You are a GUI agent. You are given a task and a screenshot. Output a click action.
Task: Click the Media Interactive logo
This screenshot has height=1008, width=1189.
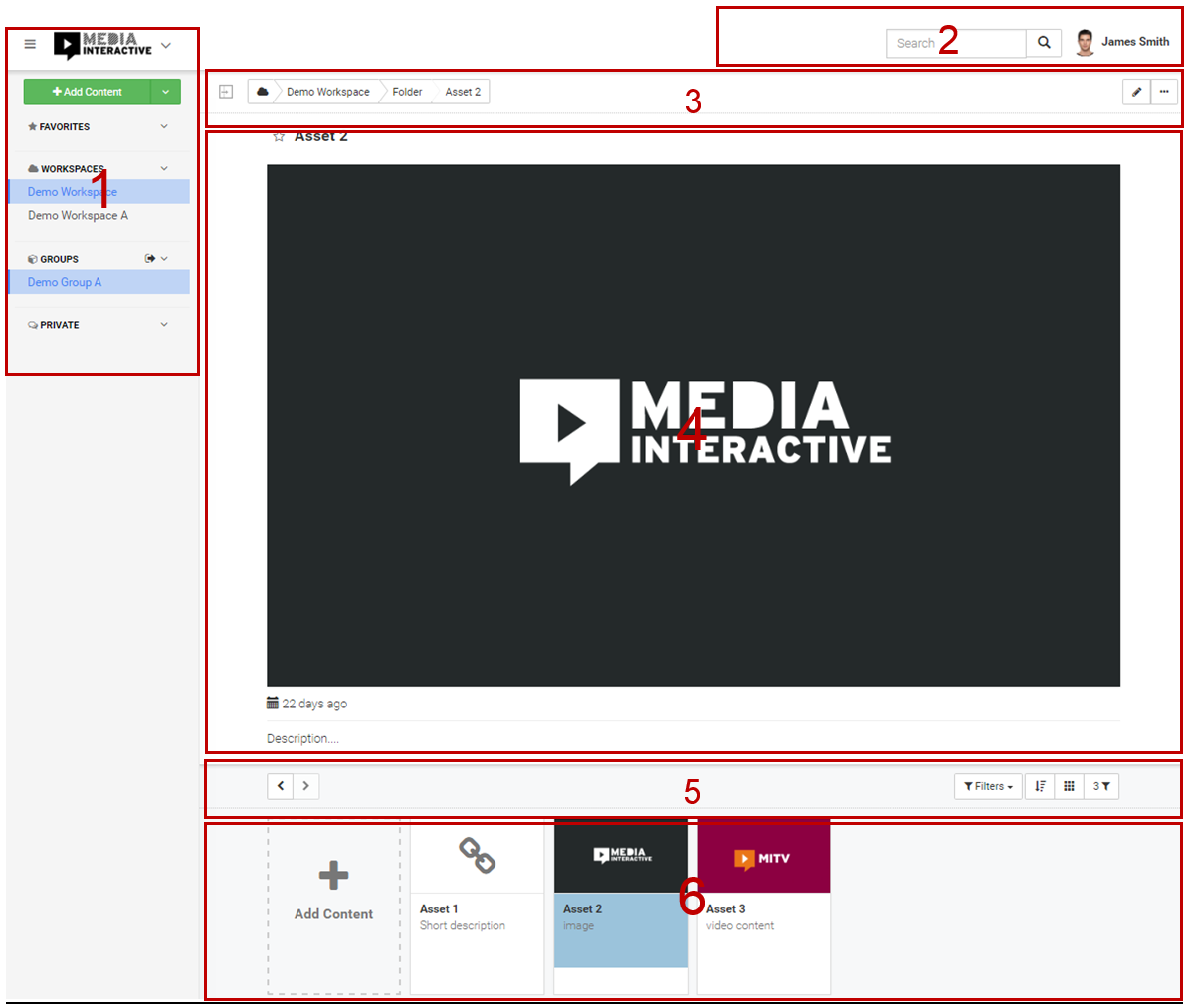pos(102,45)
